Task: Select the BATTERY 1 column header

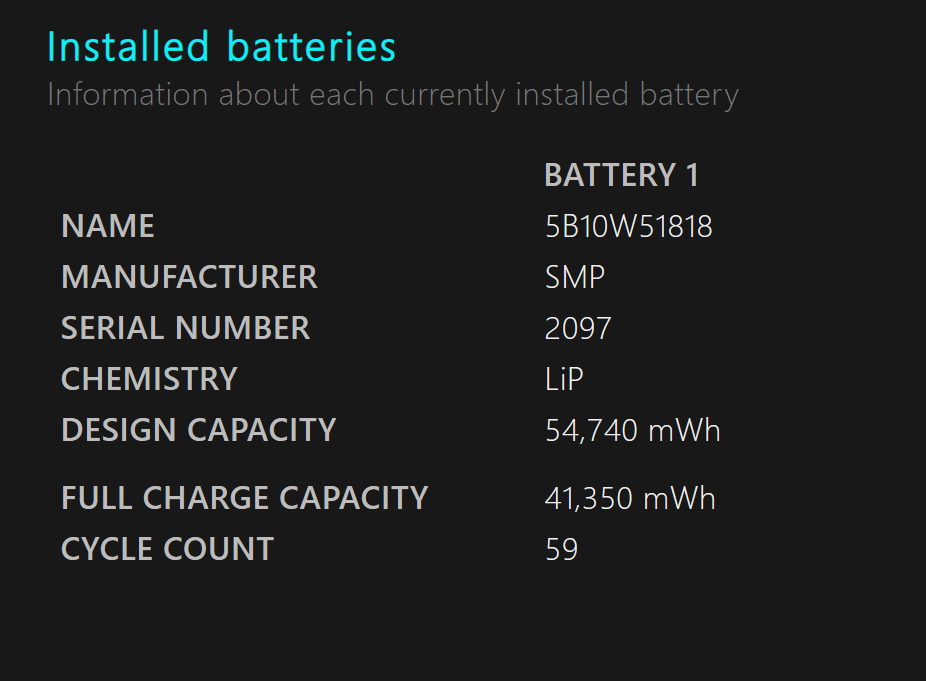Action: (x=621, y=176)
